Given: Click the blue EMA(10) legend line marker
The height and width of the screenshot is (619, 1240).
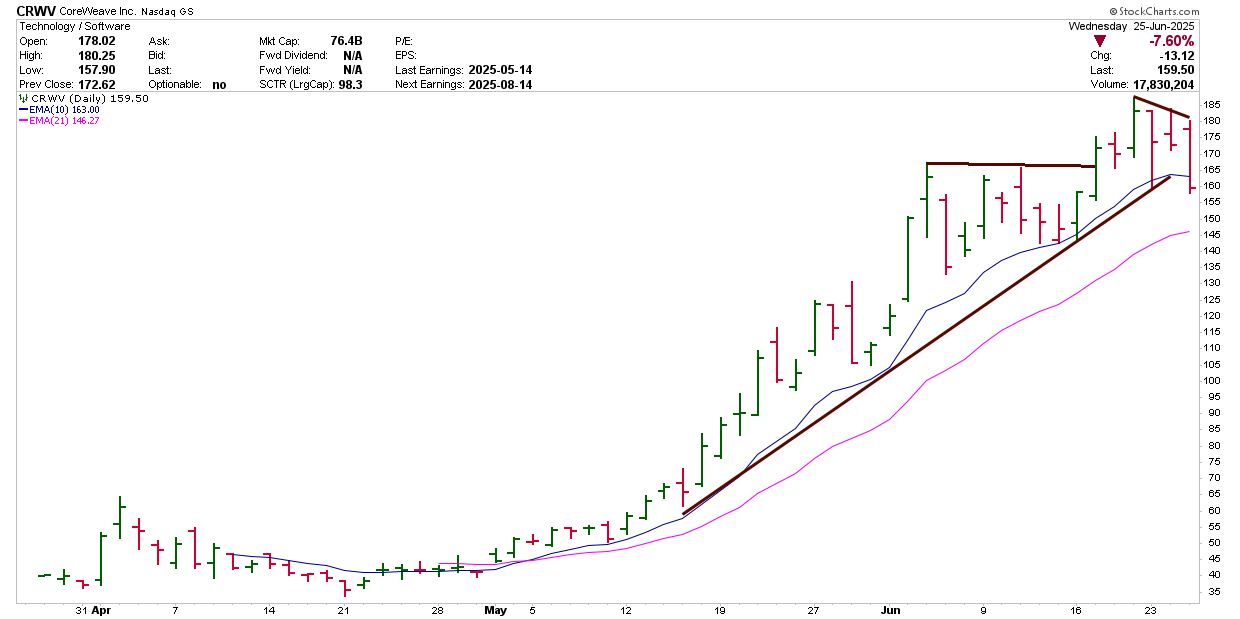Looking at the screenshot, I should (24, 110).
